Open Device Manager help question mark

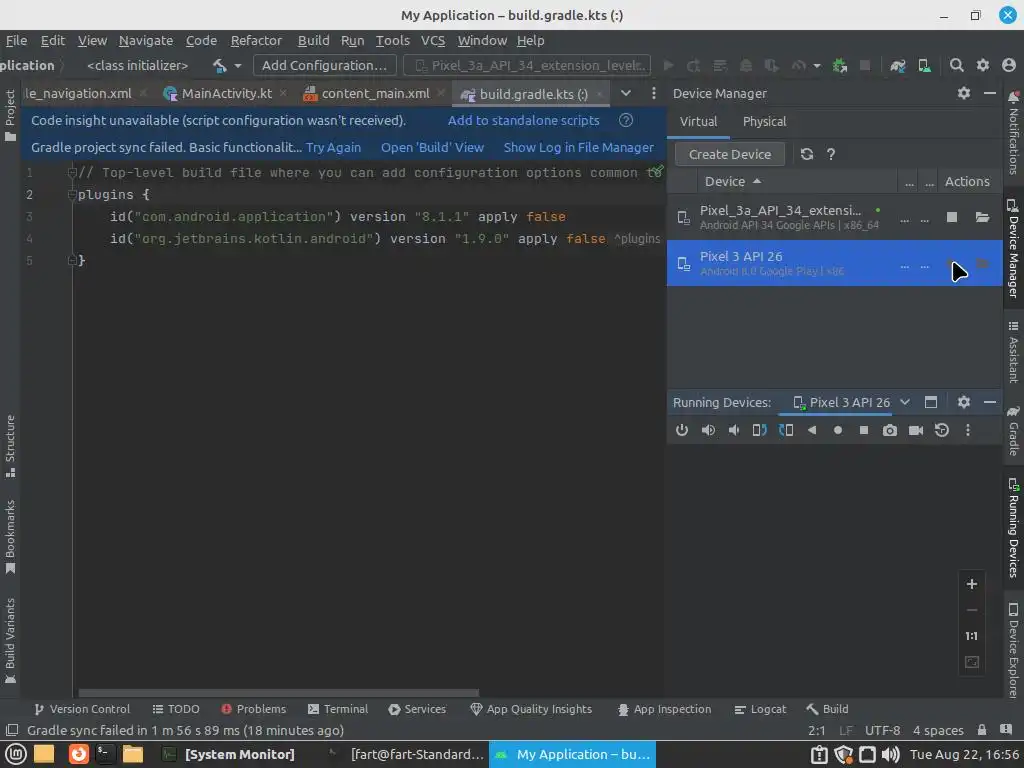(x=831, y=154)
